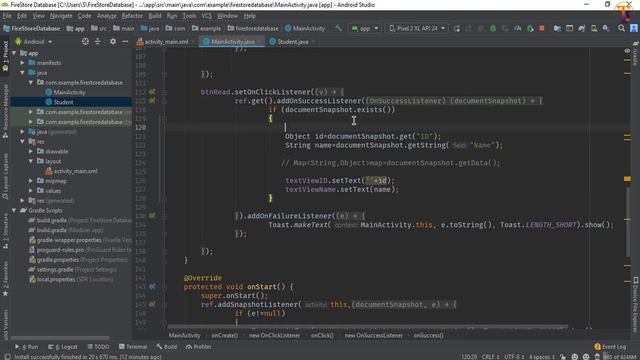Click the Favorites star side tab

5,280
